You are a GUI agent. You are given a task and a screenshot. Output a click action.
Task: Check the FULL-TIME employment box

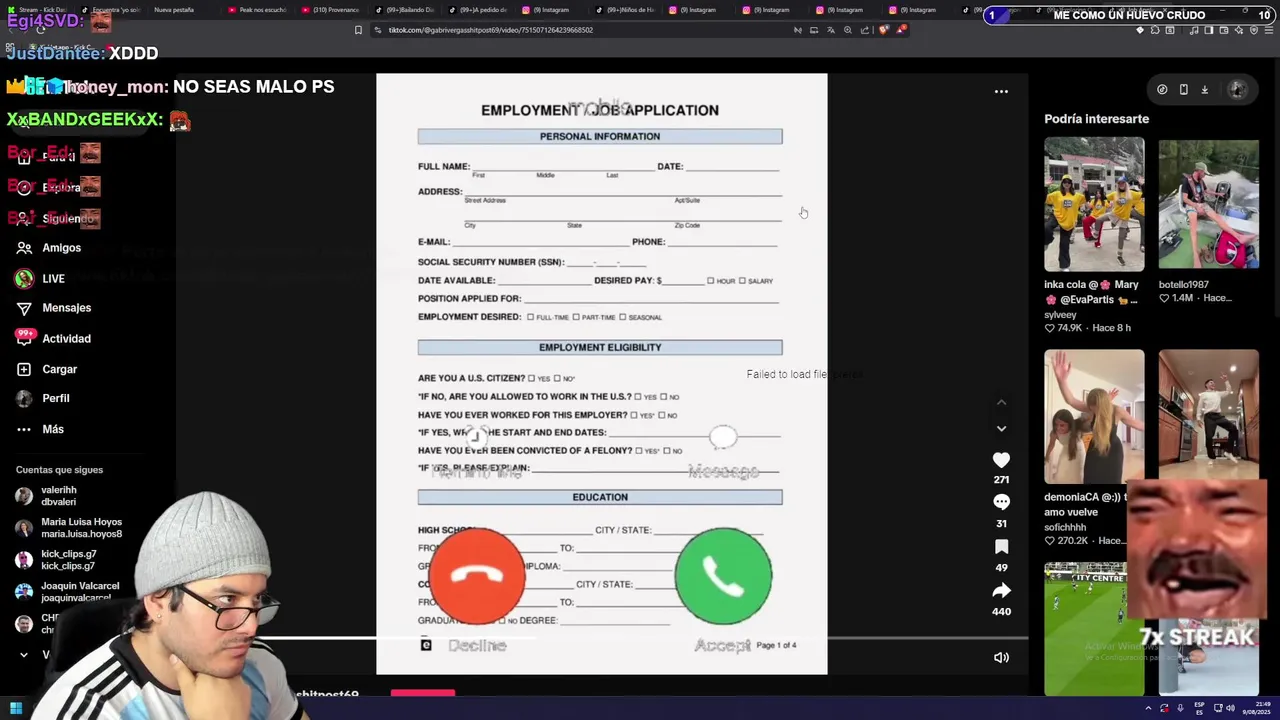(x=530, y=317)
